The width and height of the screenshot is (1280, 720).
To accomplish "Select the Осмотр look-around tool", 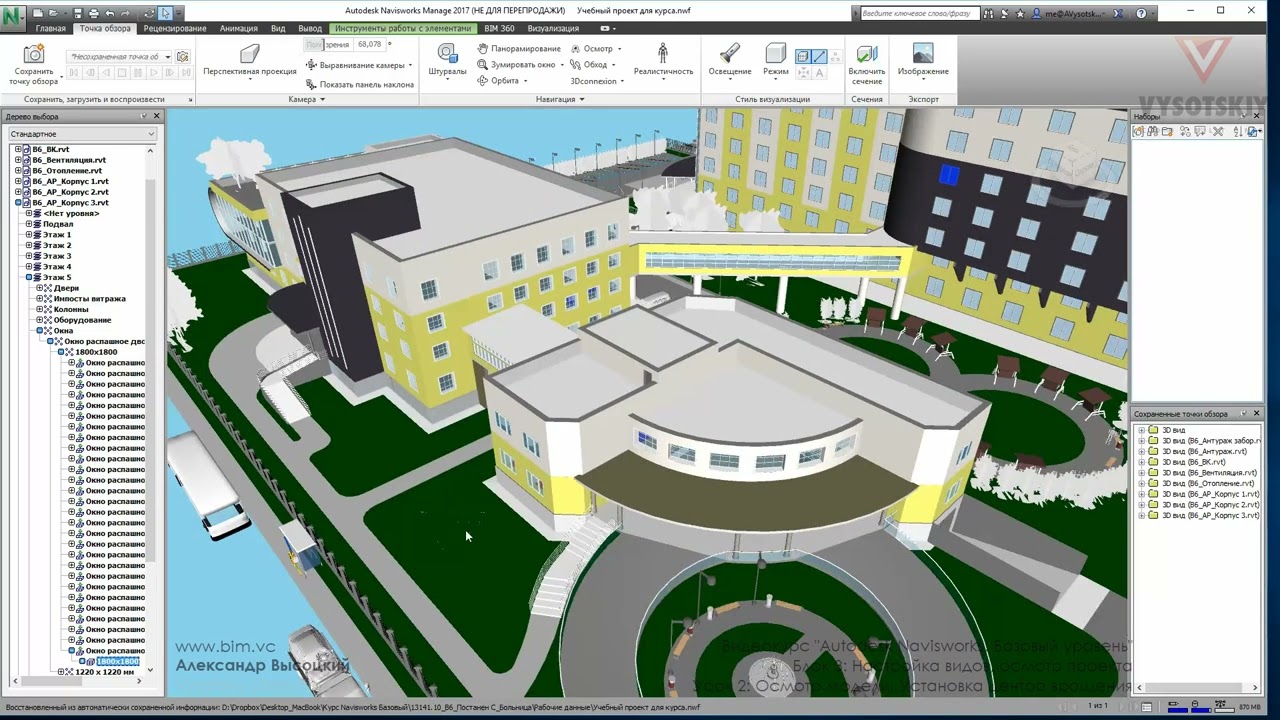I will click(x=595, y=49).
